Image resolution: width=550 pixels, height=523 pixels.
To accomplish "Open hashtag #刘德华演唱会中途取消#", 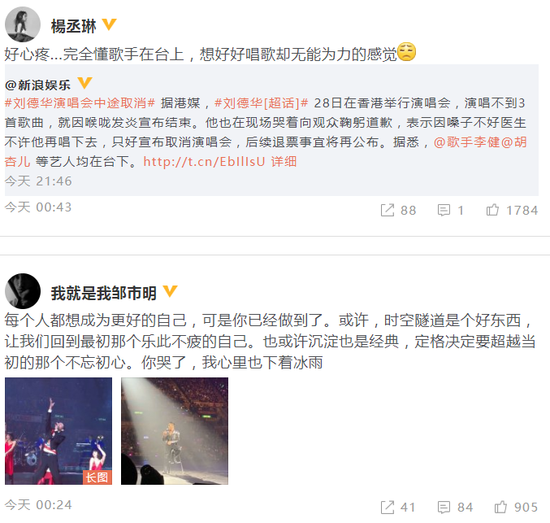I will [x=80, y=103].
